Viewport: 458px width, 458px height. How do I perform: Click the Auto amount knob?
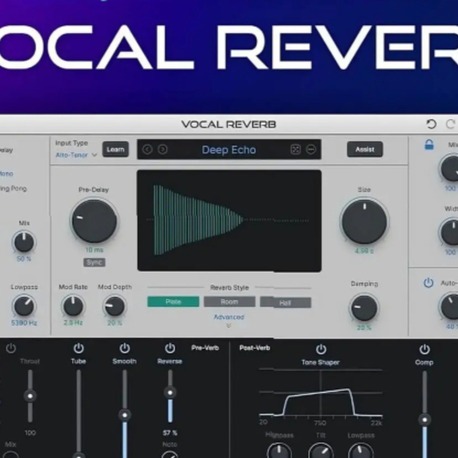point(450,306)
